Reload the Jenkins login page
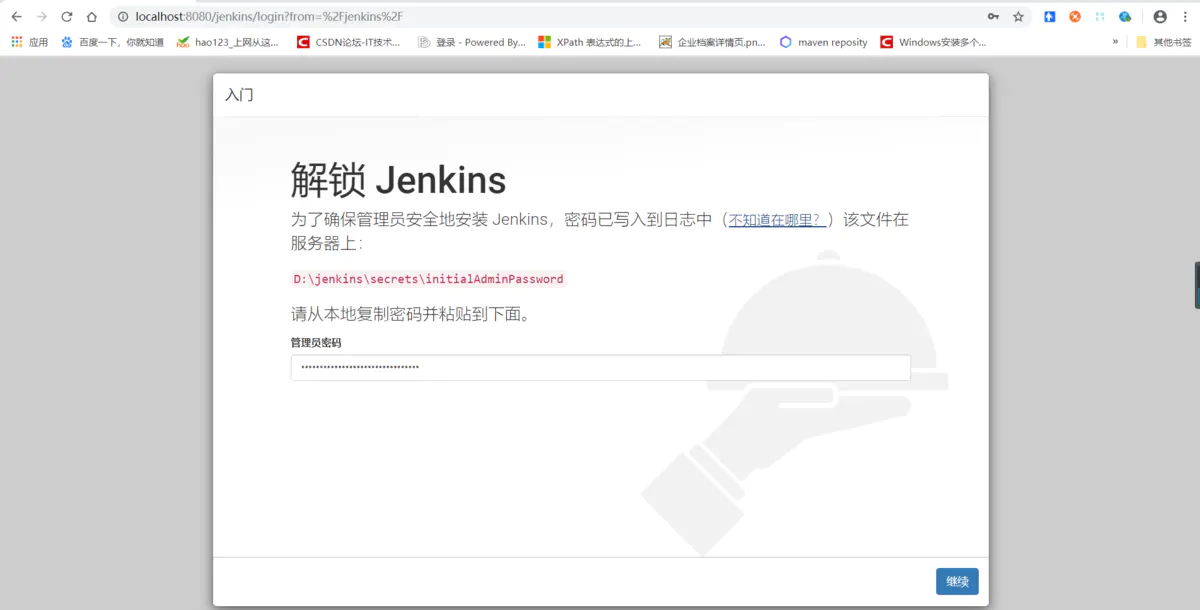Image resolution: width=1200 pixels, height=610 pixels. pos(66,17)
